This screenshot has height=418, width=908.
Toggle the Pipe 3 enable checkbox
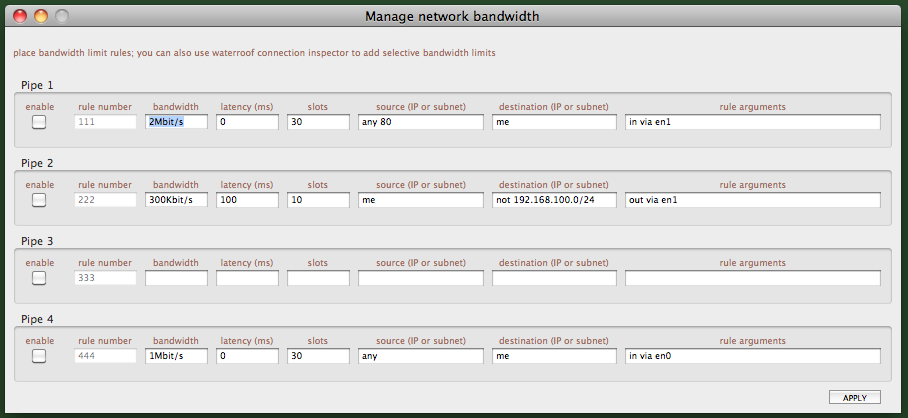[x=39, y=278]
